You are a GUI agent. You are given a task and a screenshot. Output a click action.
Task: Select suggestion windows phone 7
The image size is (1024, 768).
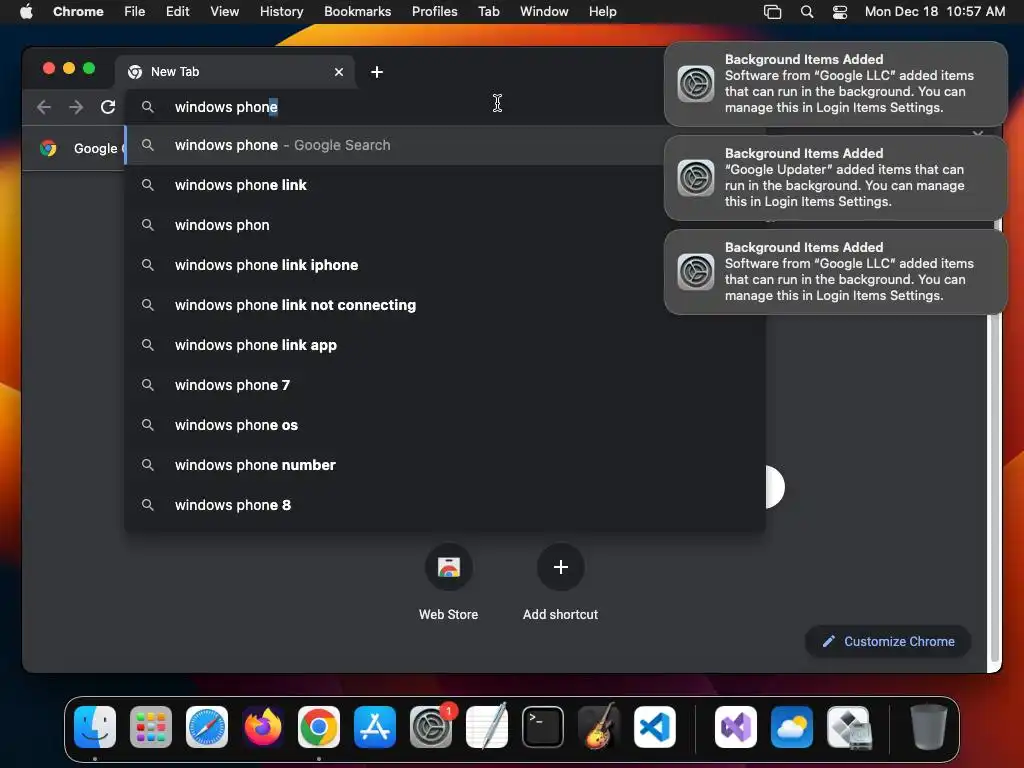(x=444, y=385)
